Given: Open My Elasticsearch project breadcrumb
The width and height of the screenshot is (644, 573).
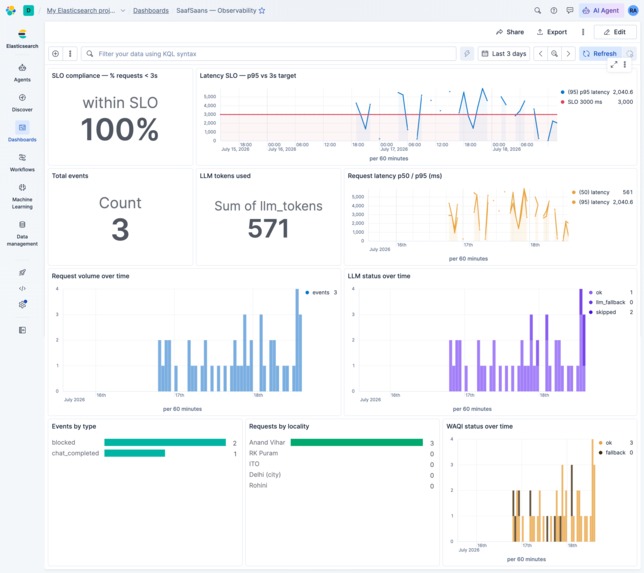Looking at the screenshot, I should point(80,11).
